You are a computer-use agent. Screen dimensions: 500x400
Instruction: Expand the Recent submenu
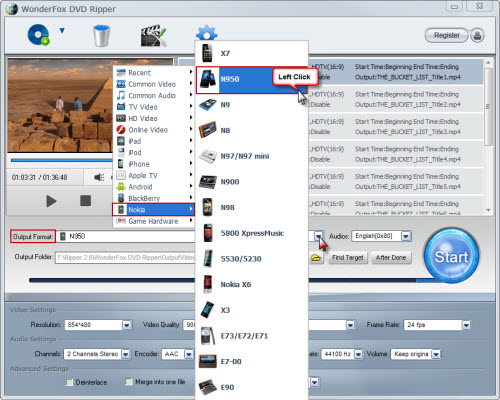click(154, 73)
